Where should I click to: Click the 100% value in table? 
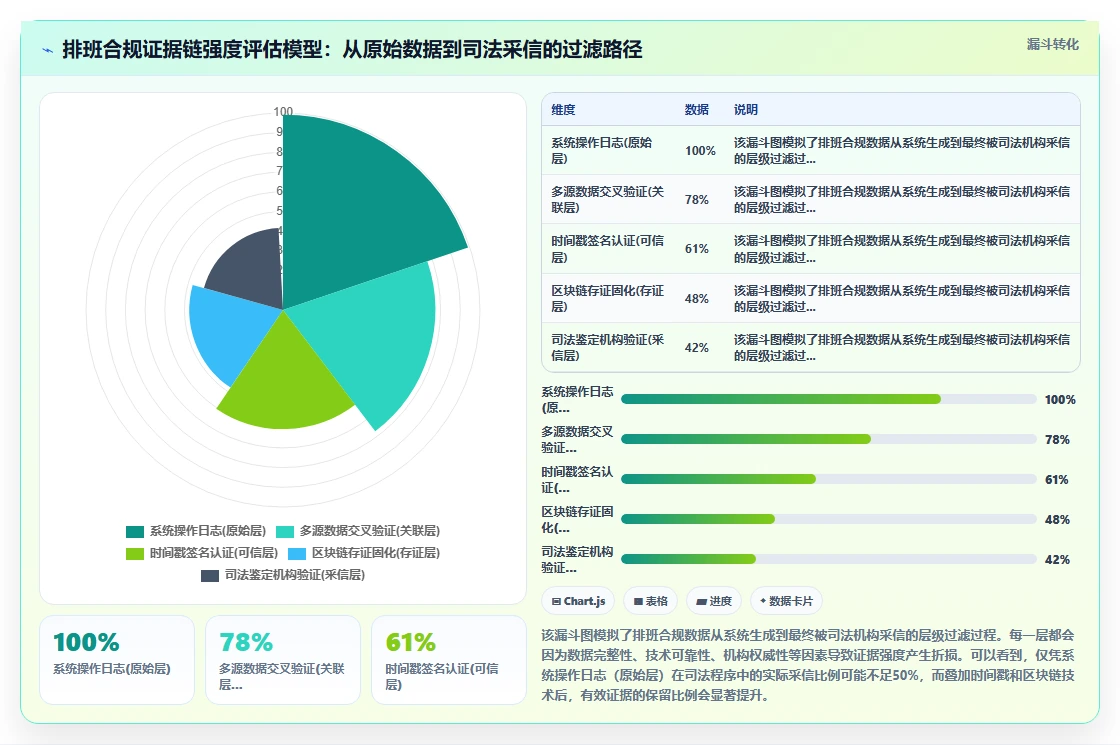coord(700,151)
